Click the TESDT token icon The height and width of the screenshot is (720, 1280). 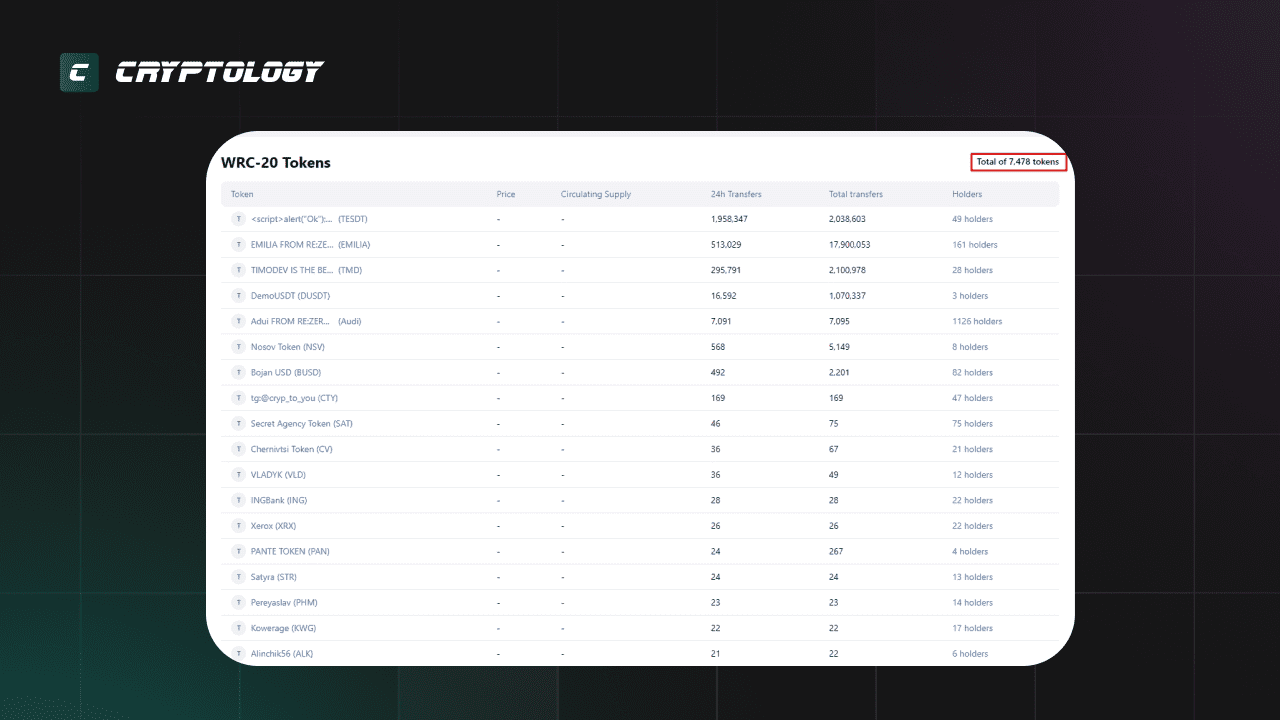point(238,219)
